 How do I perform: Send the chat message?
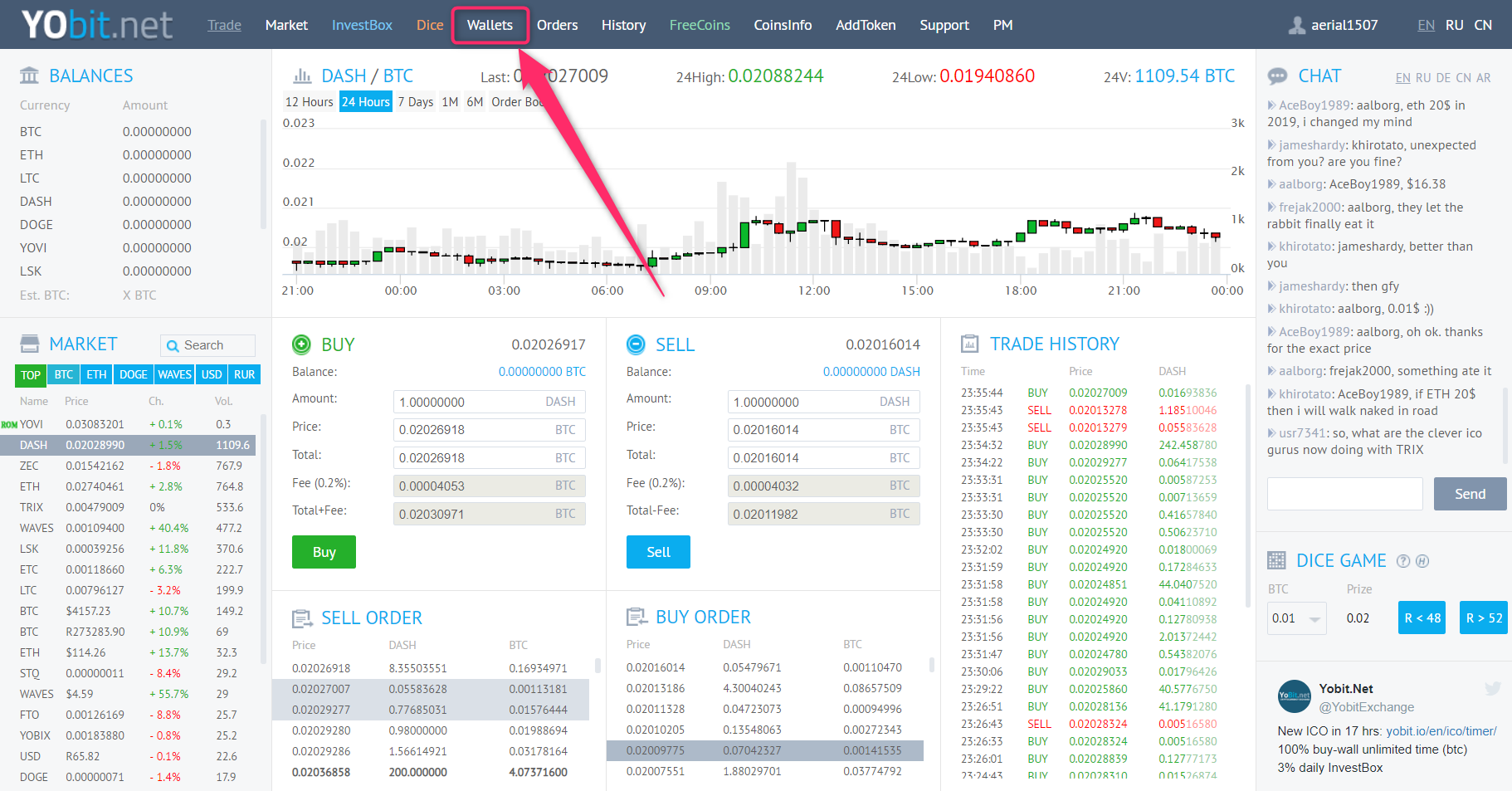point(1469,494)
